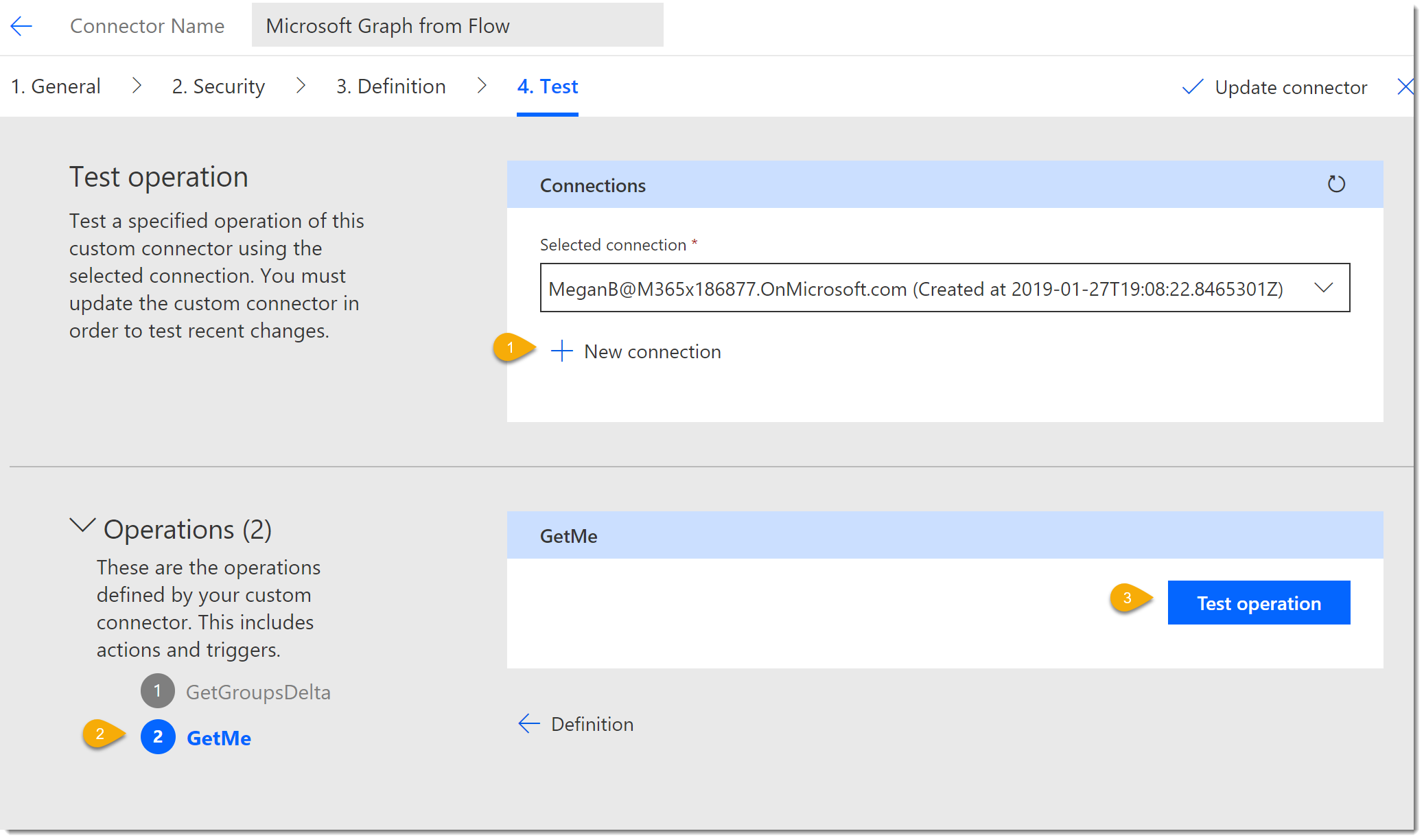Image resolution: width=1424 pixels, height=840 pixels.
Task: Select the GetGroupsDelta operation
Action: [258, 692]
